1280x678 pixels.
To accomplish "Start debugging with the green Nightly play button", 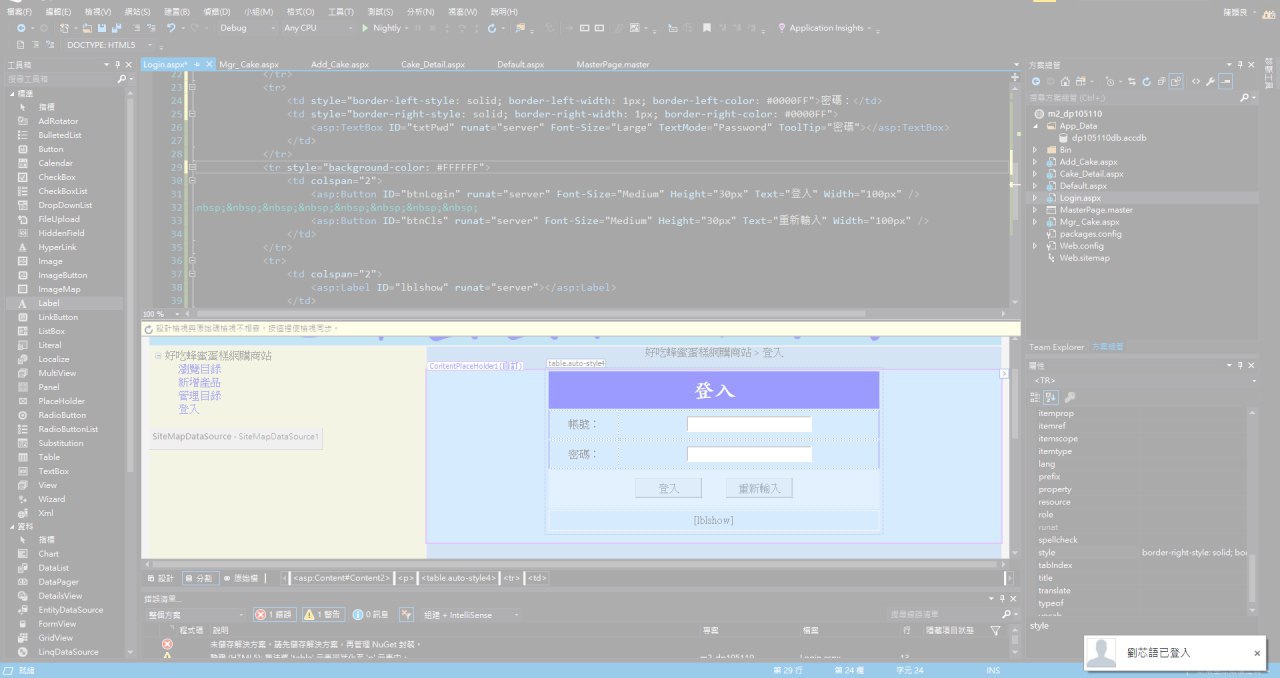I will pyautogui.click(x=366, y=28).
